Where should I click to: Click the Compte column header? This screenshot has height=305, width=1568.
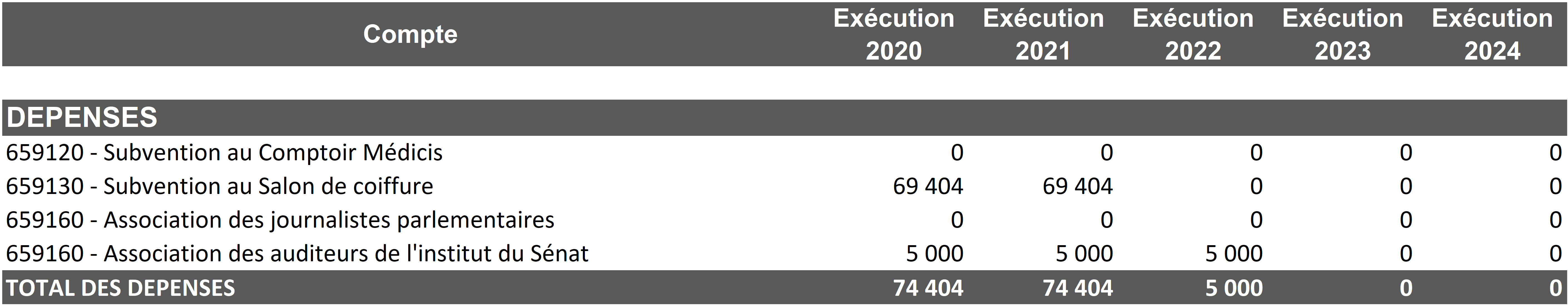pos(410,34)
